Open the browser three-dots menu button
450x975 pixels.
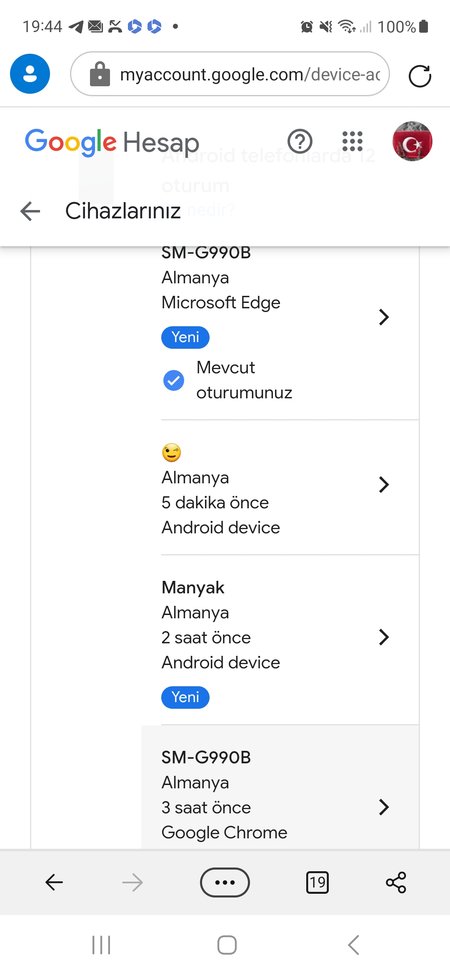225,882
